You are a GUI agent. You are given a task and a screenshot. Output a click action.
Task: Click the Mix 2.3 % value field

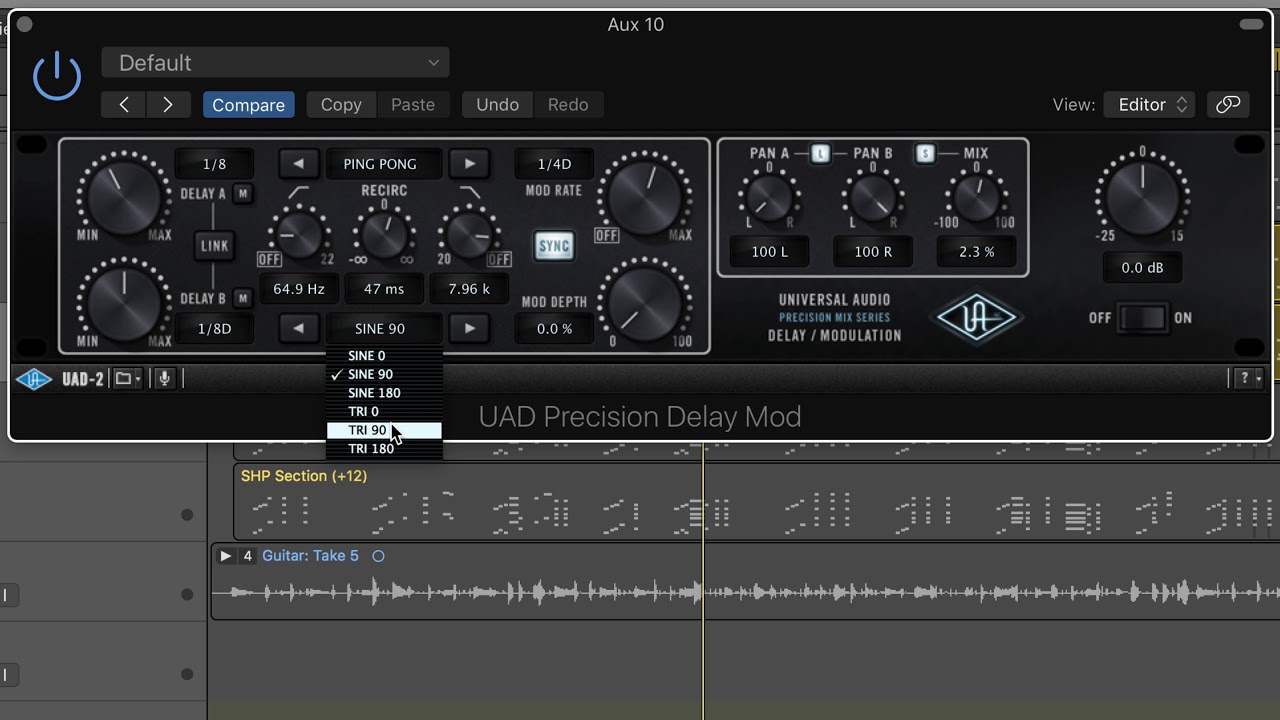[x=976, y=252]
